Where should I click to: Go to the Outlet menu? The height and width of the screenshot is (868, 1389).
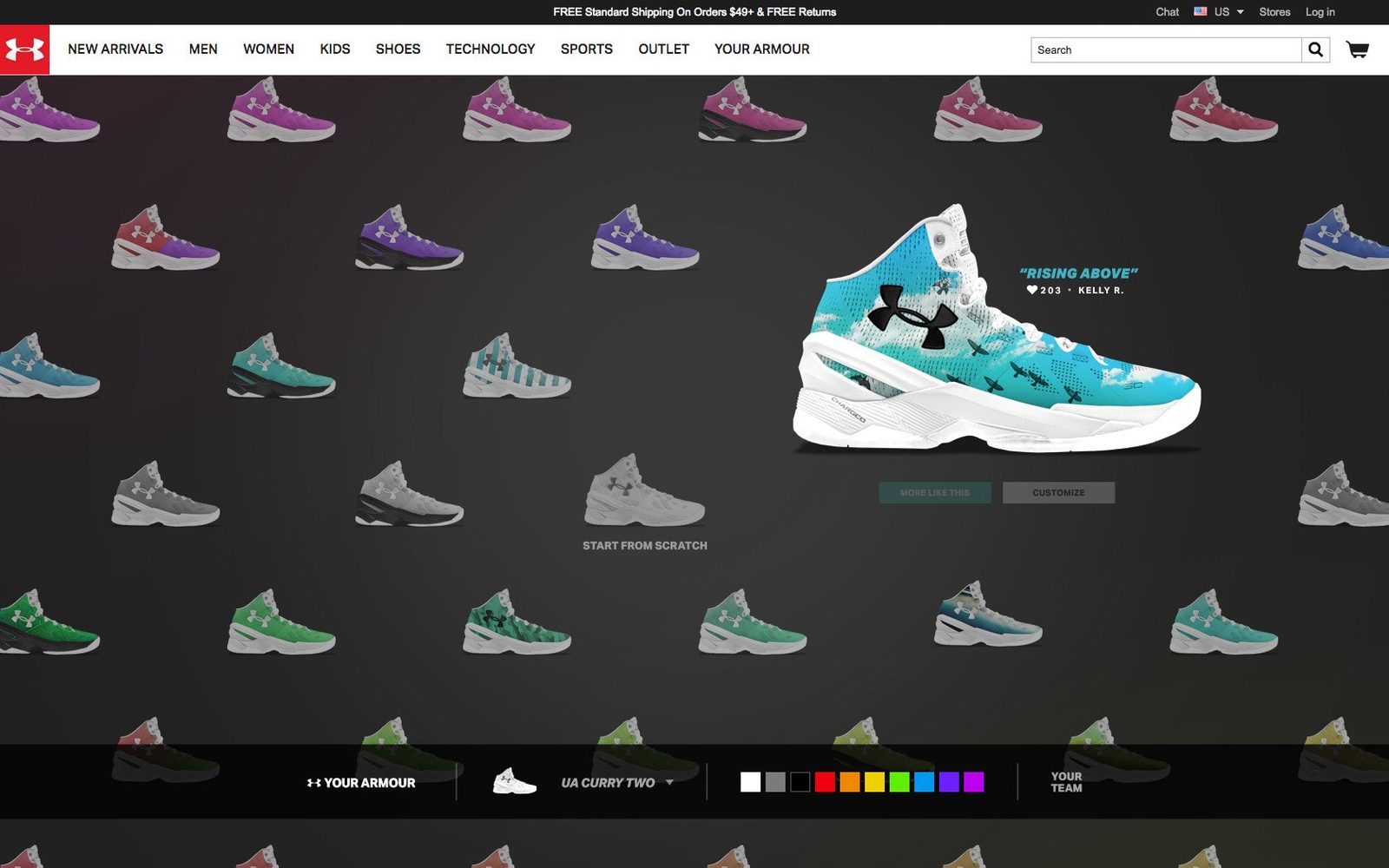click(664, 49)
